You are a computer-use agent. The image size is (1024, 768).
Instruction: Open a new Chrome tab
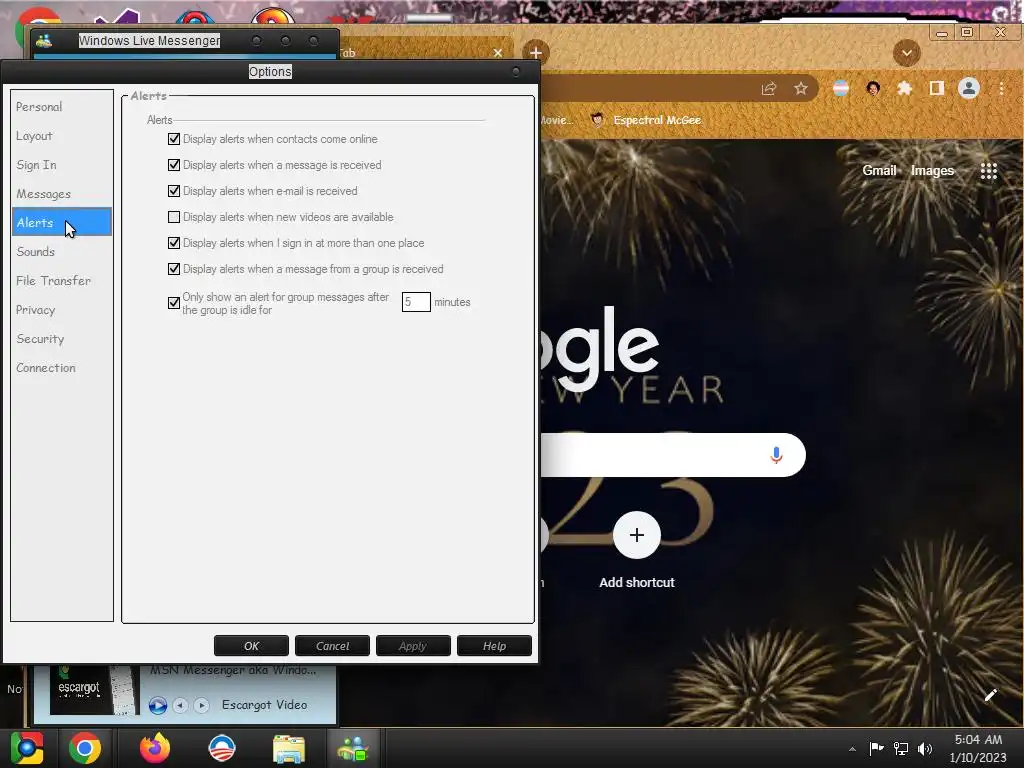pyautogui.click(x=536, y=53)
